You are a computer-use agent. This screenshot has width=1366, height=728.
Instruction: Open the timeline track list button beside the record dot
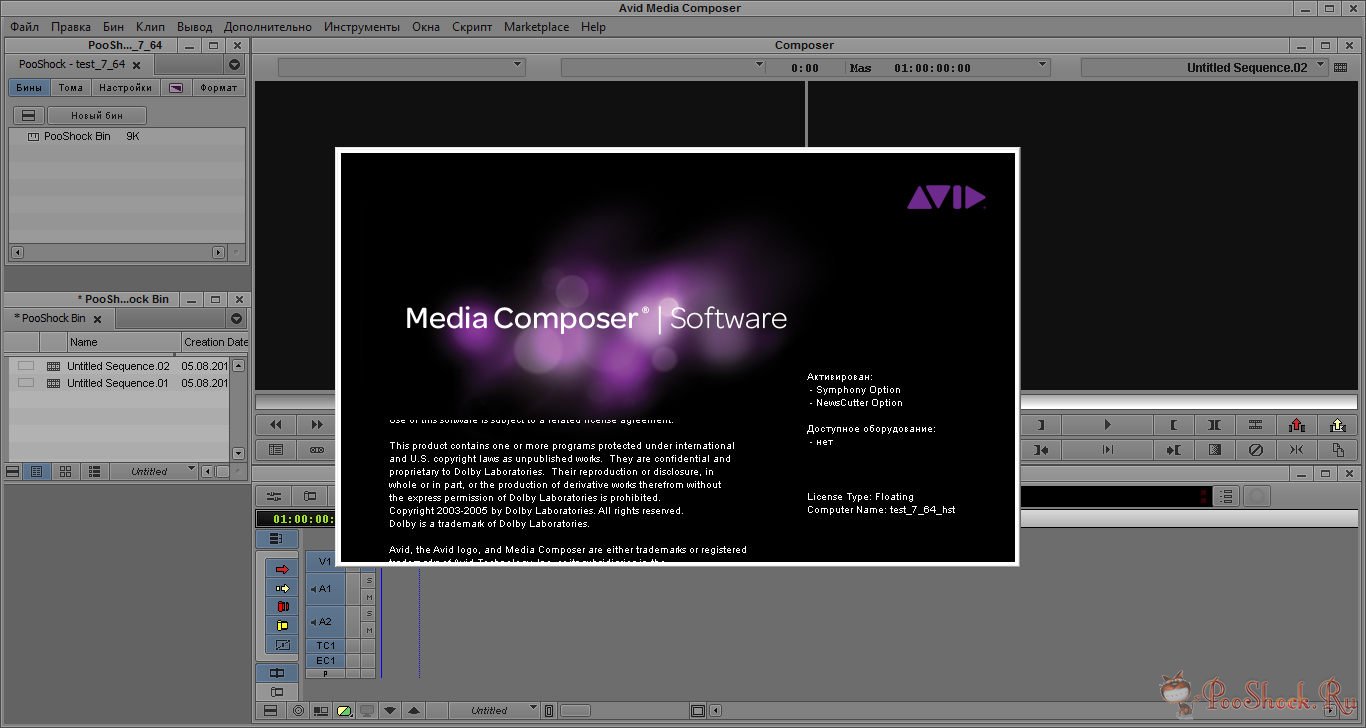(1227, 496)
